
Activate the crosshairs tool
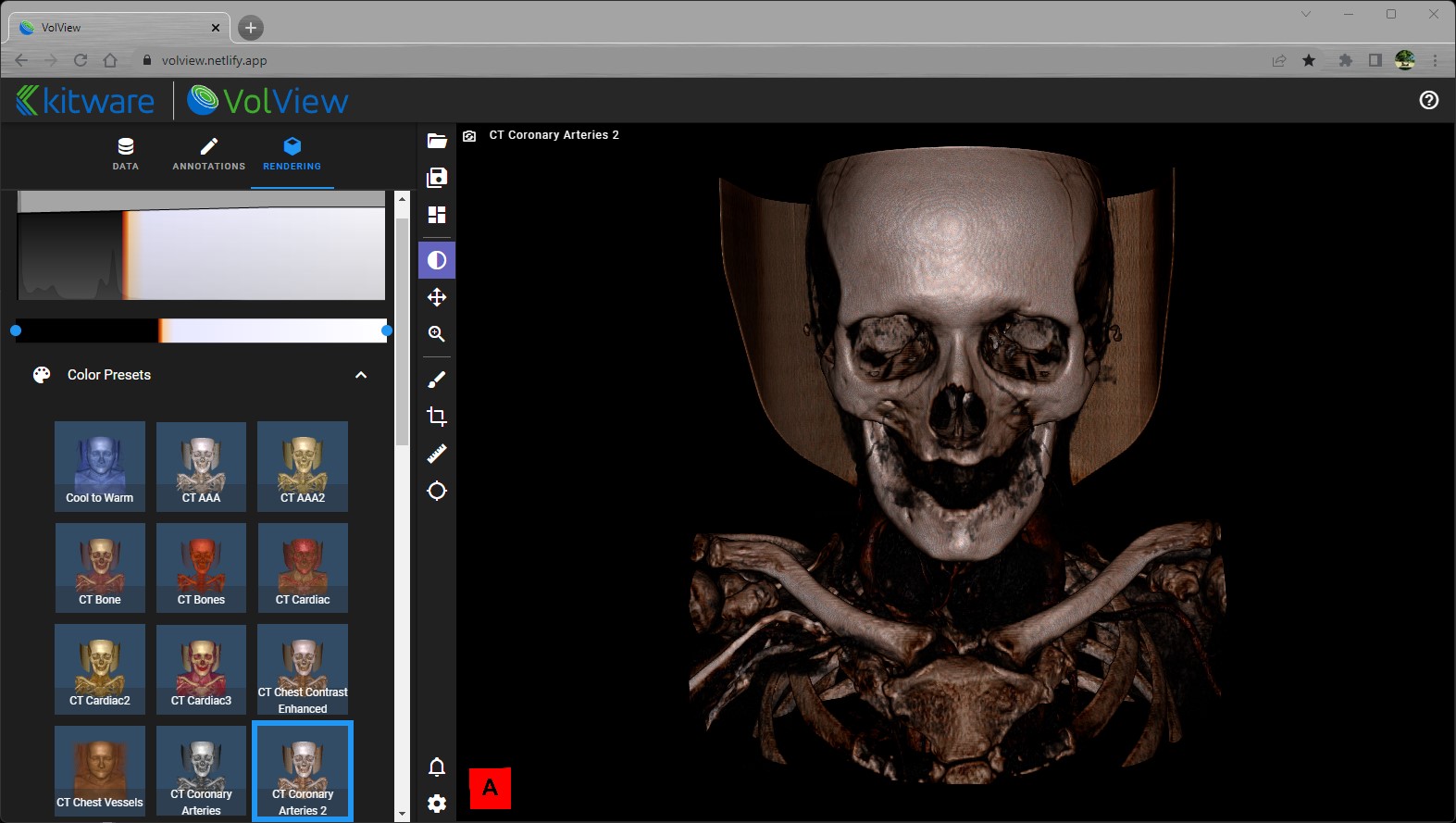tap(437, 491)
